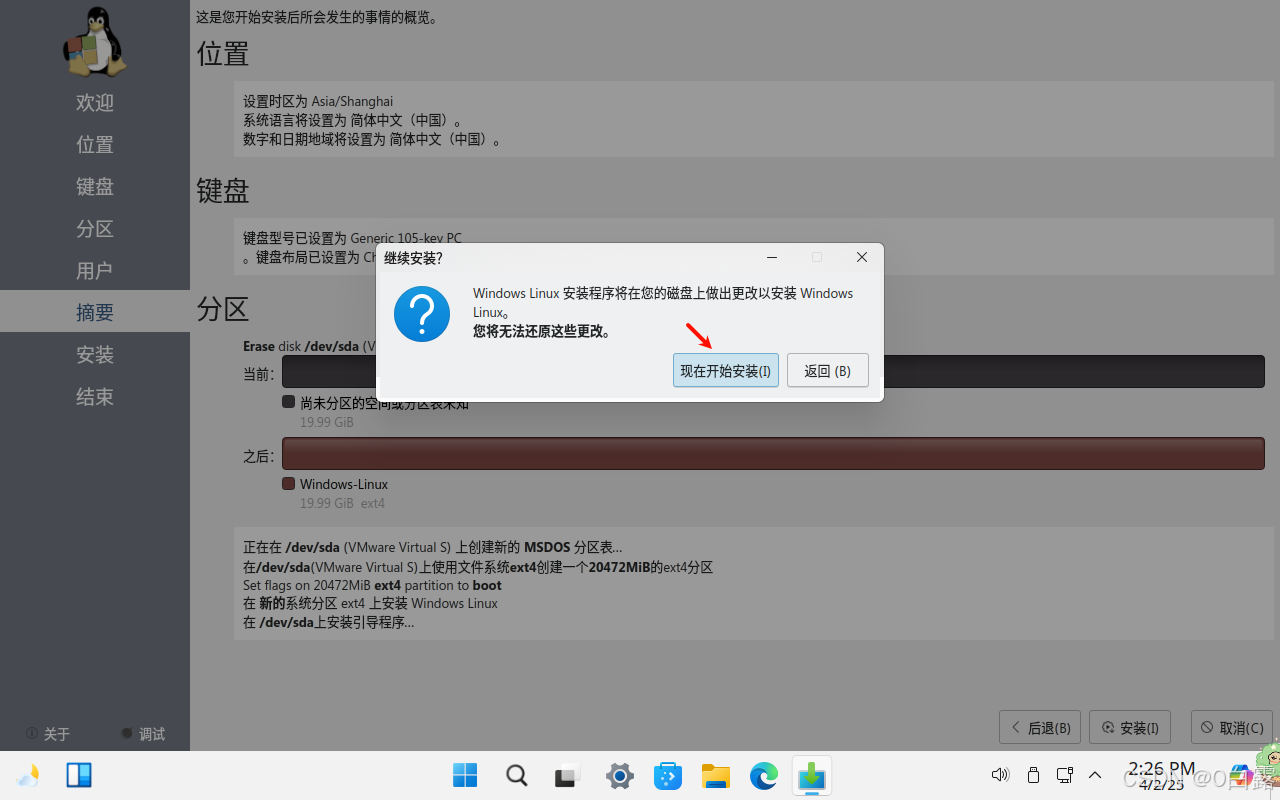This screenshot has height=800, width=1280.
Task: Select the 结束 step in sidebar
Action: pyautogui.click(x=95, y=397)
